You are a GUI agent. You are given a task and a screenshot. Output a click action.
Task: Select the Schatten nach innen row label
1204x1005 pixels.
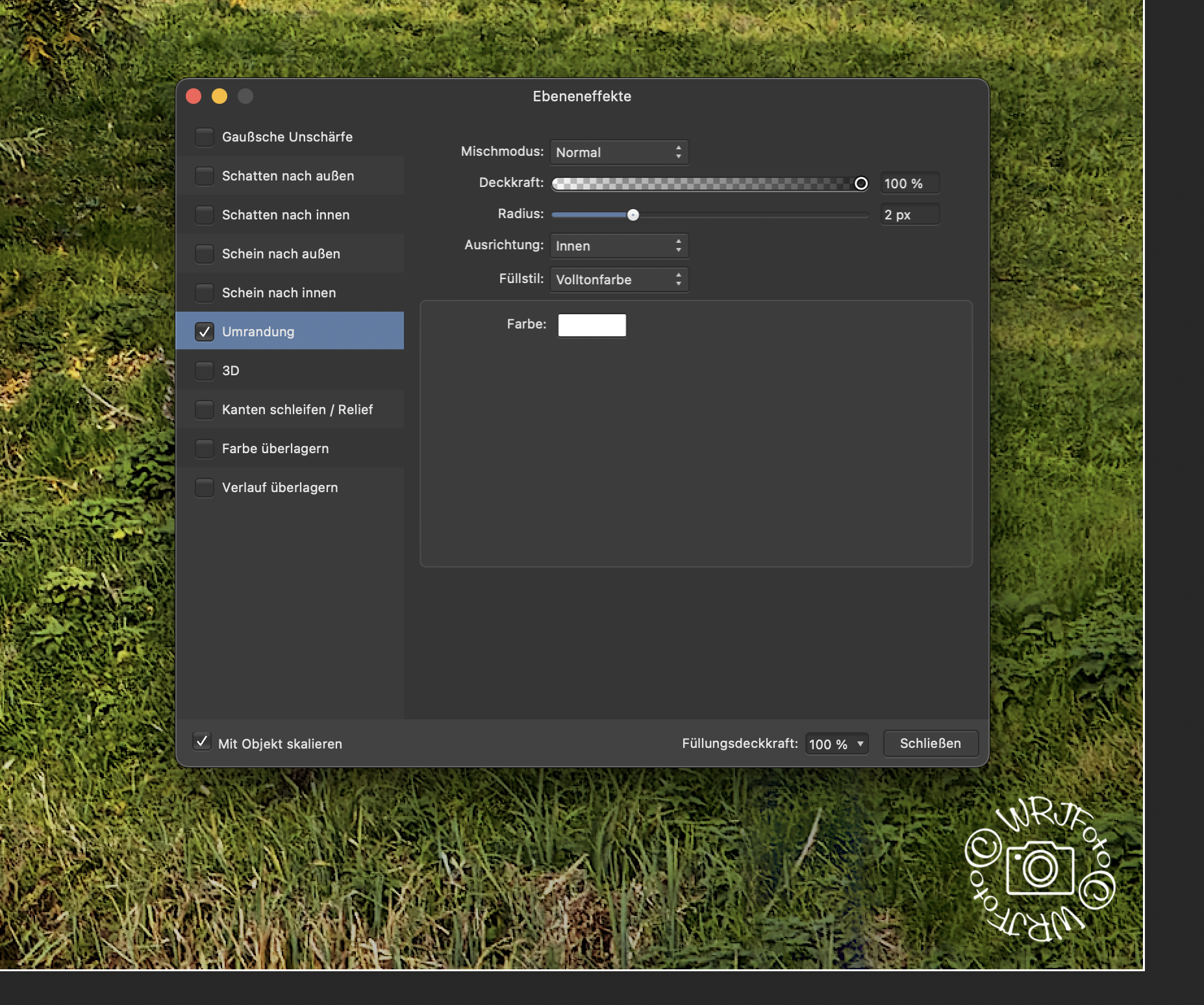[286, 215]
